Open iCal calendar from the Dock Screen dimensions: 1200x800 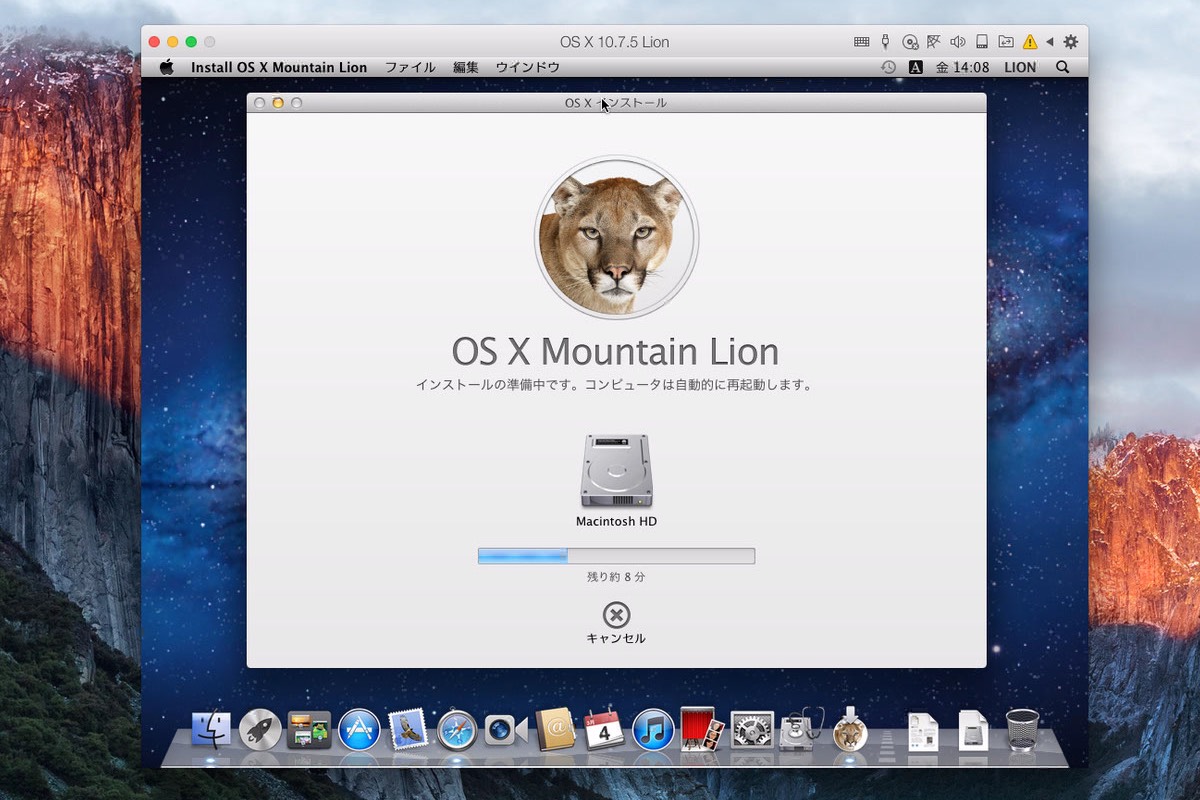[x=604, y=730]
